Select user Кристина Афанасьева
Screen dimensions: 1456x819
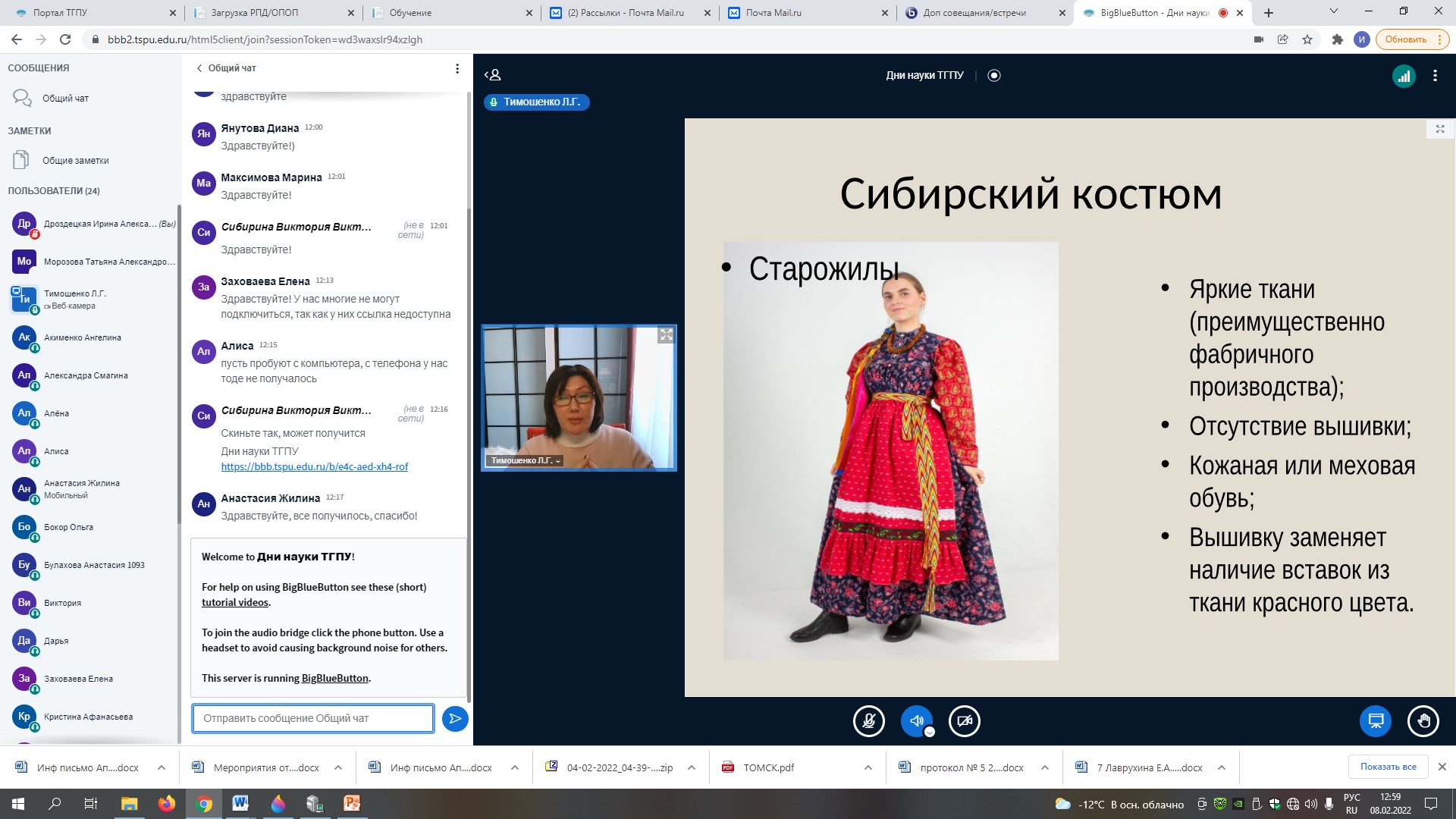point(94,717)
